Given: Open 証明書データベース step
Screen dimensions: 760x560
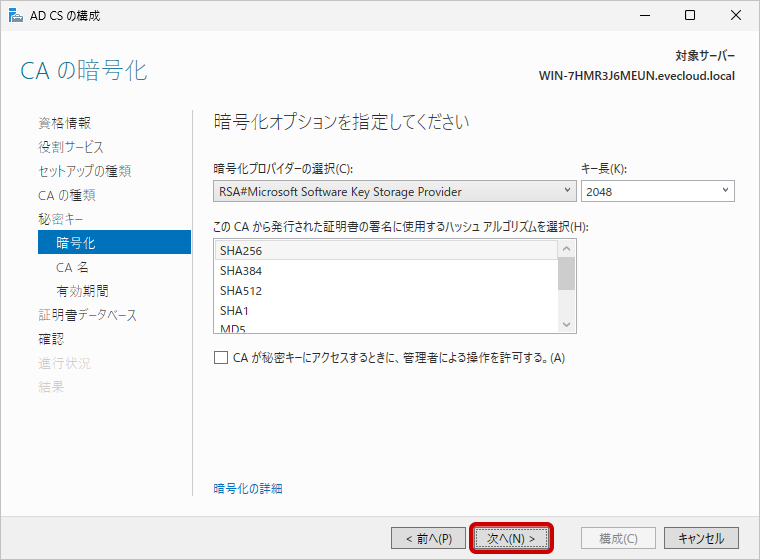Looking at the screenshot, I should [x=88, y=315].
